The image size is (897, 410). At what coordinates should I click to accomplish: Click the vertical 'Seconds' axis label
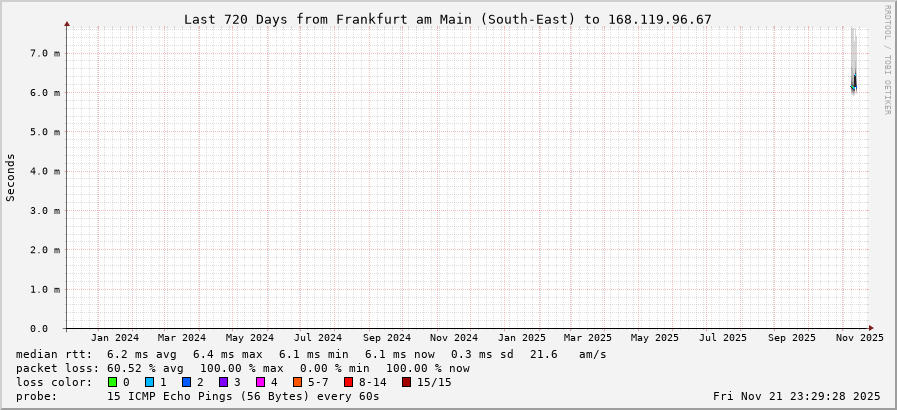(11, 177)
